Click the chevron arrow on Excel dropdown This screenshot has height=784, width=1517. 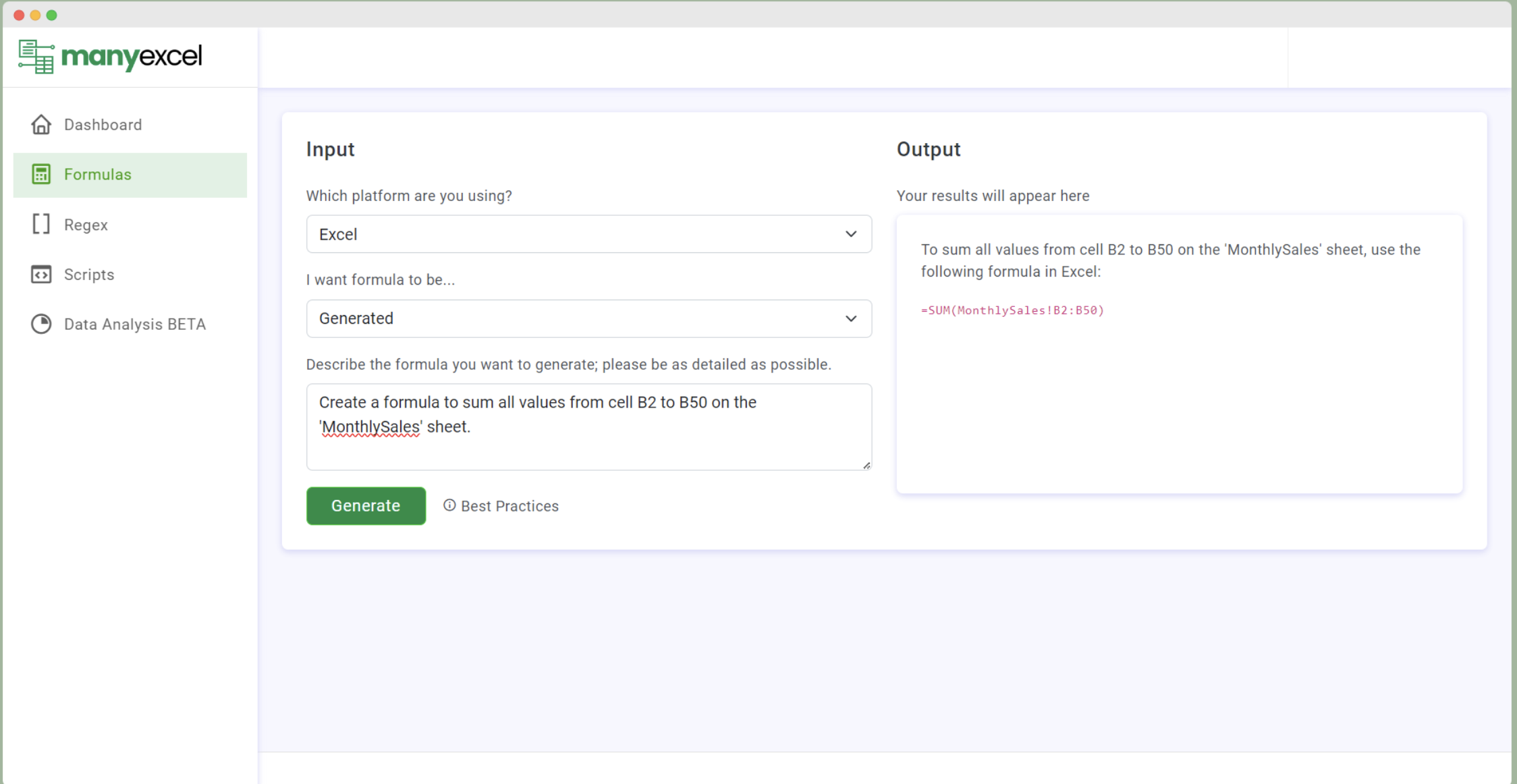pos(851,234)
